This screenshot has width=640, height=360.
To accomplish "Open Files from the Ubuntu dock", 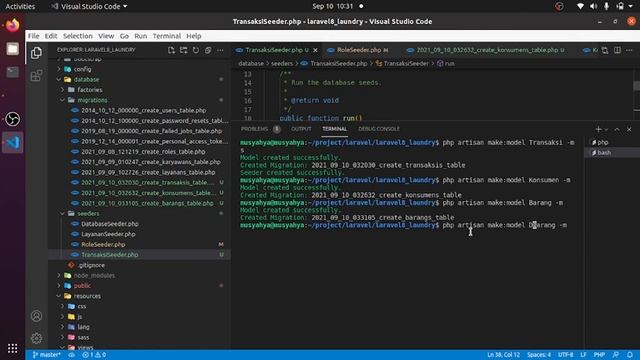I will (12, 49).
